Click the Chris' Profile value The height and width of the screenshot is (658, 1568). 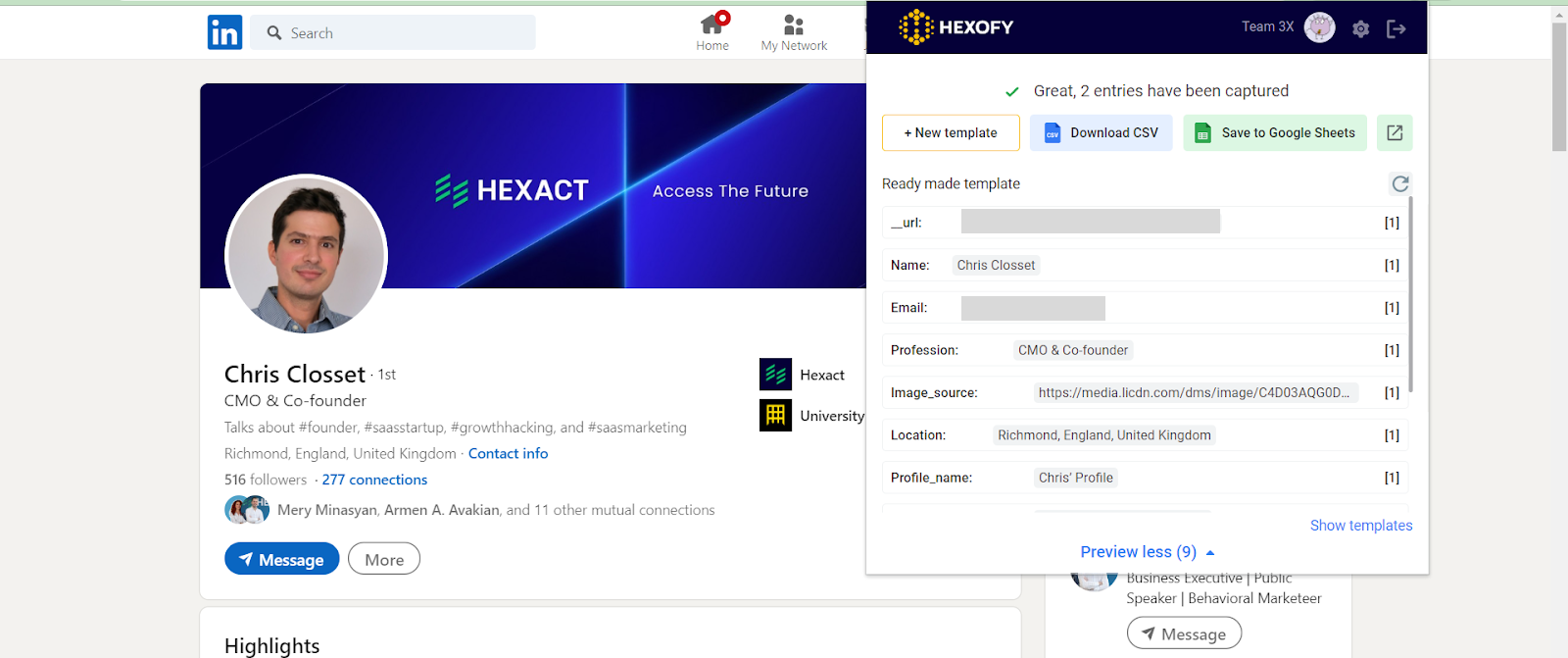1076,478
